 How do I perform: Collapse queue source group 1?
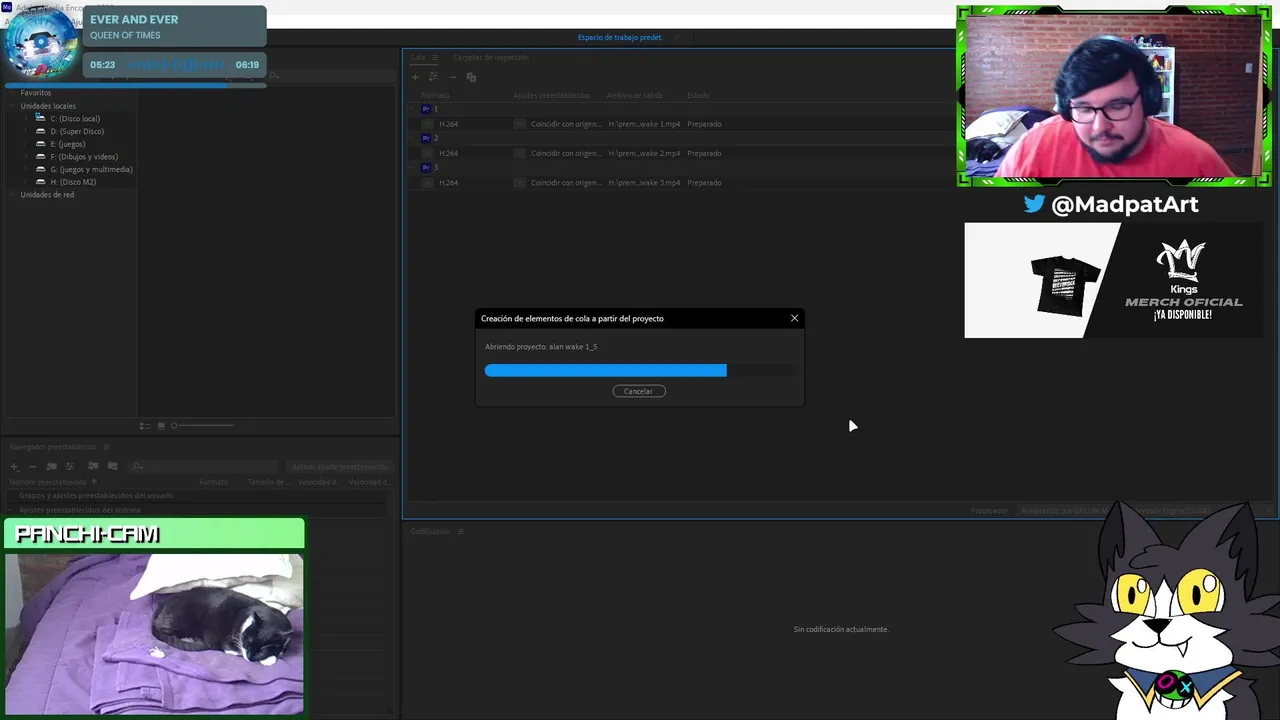[410, 108]
